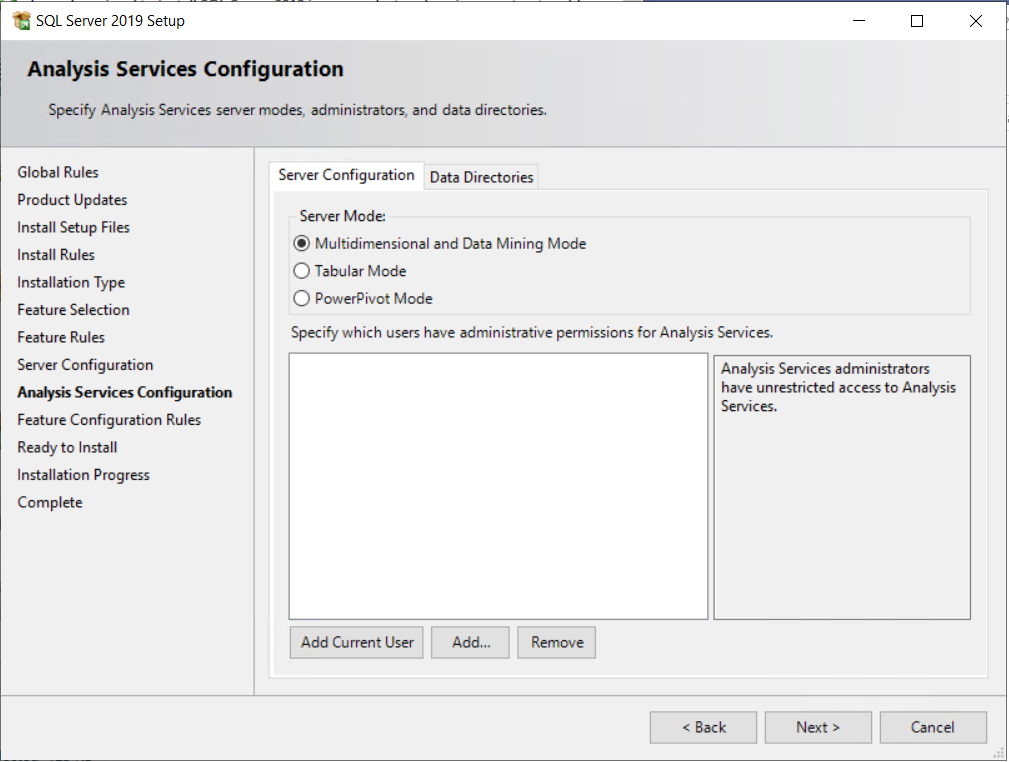Select Installation Type in the sidebar
Image resolution: width=1009 pixels, height=762 pixels.
71,282
